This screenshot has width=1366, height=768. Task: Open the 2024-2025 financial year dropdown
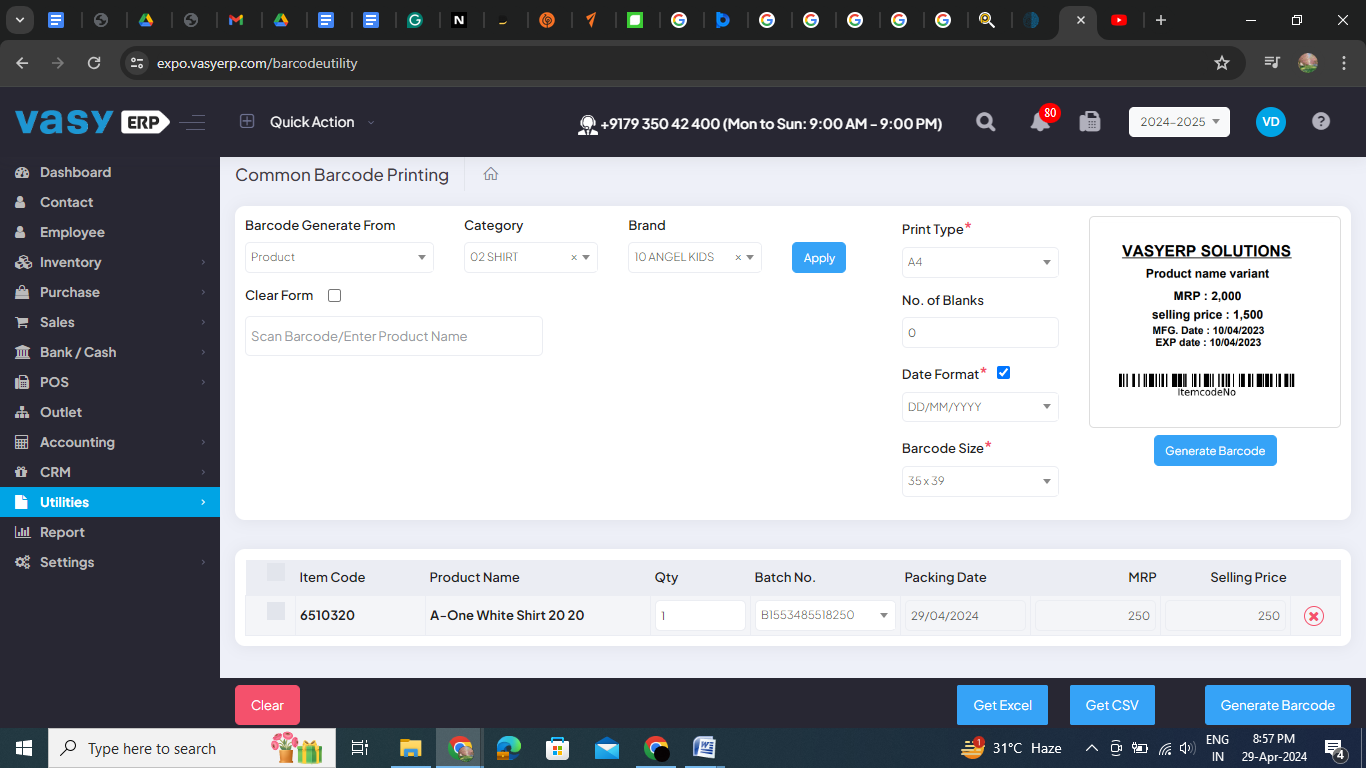click(1179, 122)
